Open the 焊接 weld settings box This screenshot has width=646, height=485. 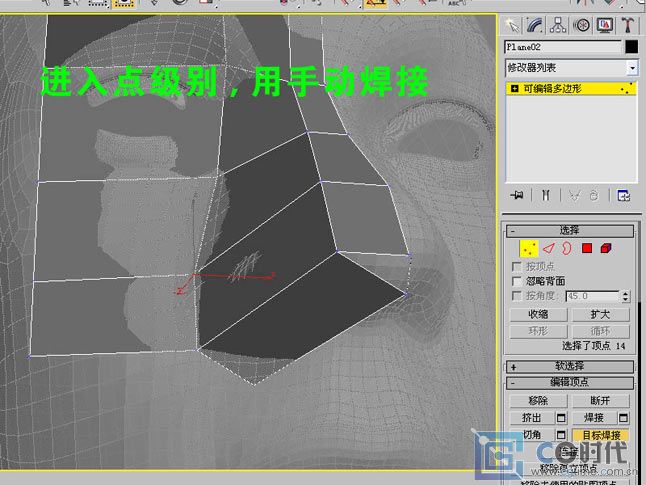[624, 417]
